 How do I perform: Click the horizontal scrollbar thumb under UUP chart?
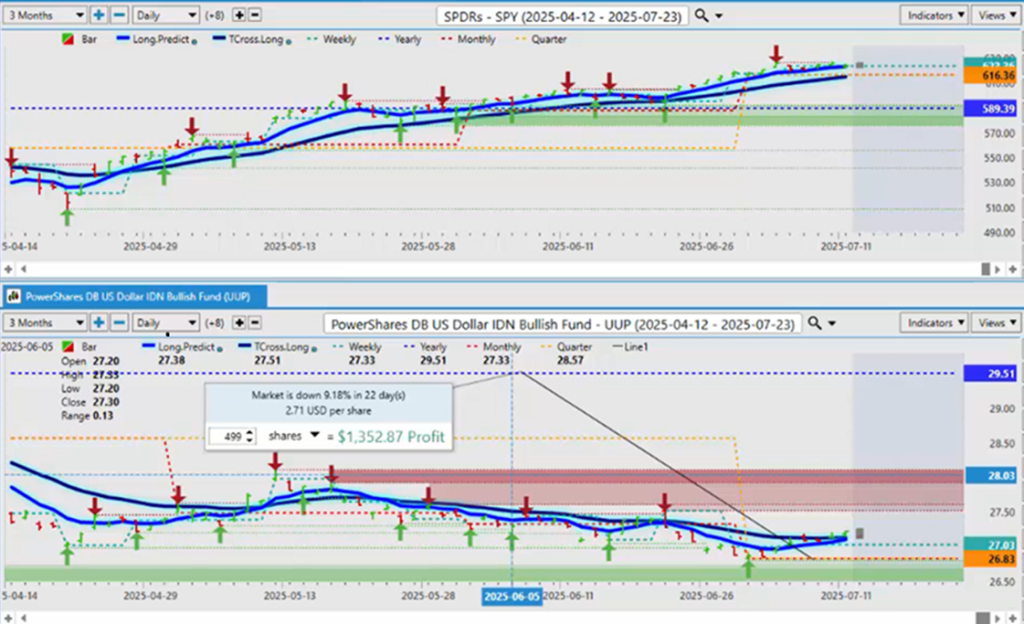tap(986, 615)
